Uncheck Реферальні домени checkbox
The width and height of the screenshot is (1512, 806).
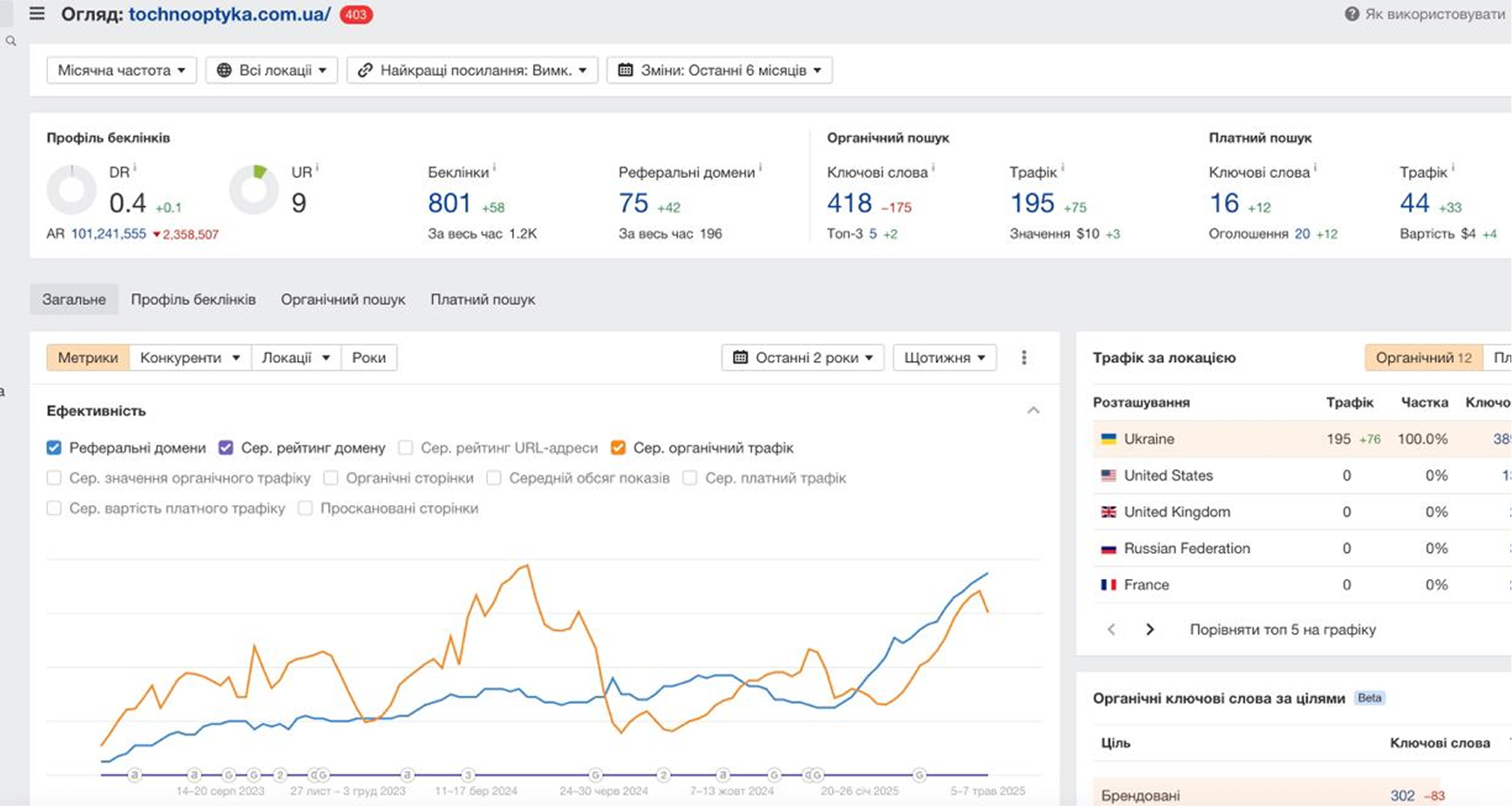[54, 447]
